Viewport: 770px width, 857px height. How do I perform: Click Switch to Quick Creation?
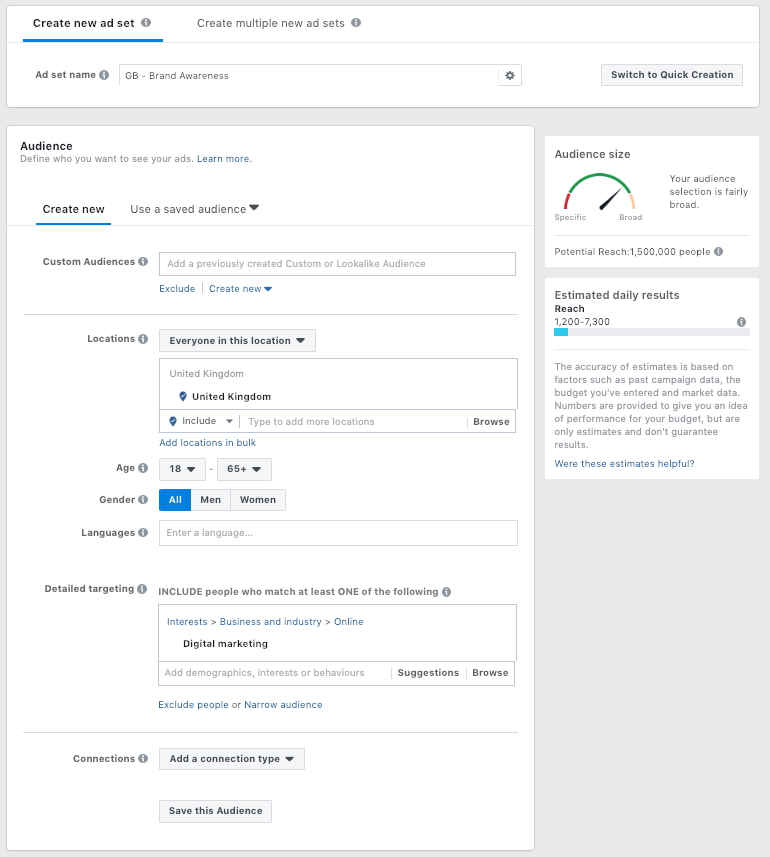point(671,74)
